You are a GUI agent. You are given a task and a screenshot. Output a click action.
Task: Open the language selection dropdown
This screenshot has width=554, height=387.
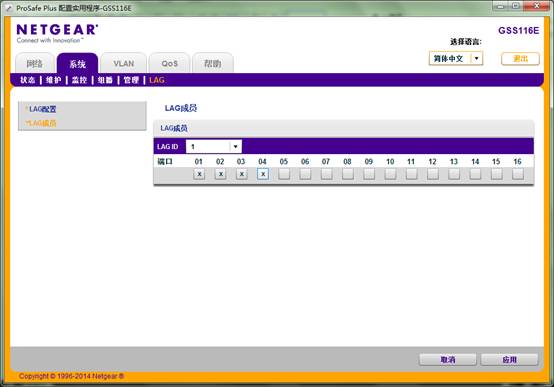coord(456,58)
